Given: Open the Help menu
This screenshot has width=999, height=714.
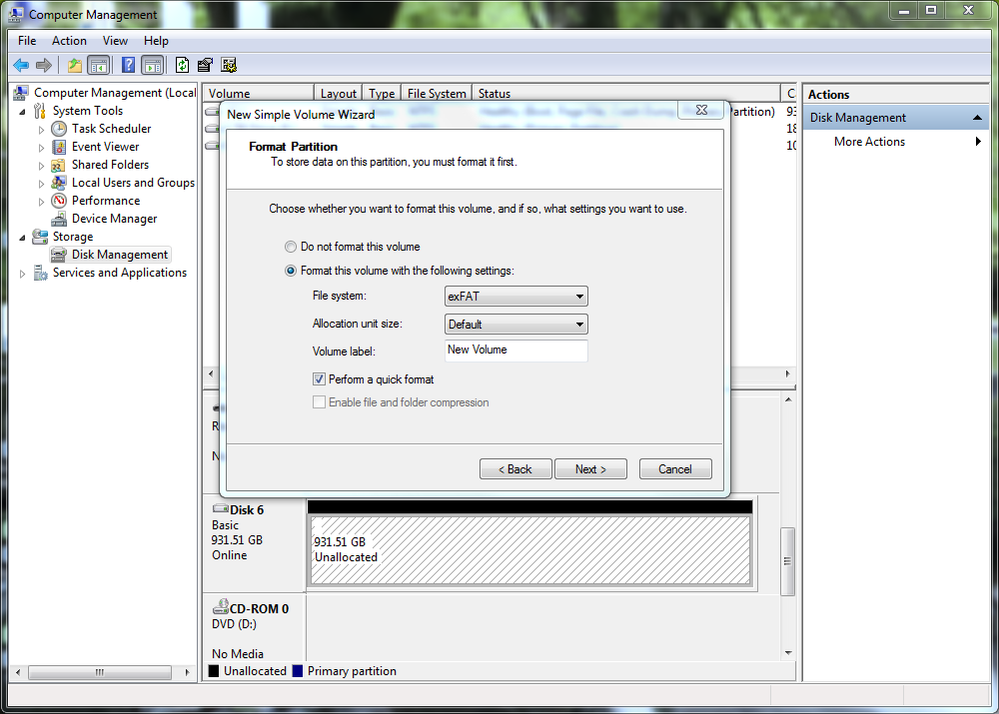Looking at the screenshot, I should [x=156, y=41].
